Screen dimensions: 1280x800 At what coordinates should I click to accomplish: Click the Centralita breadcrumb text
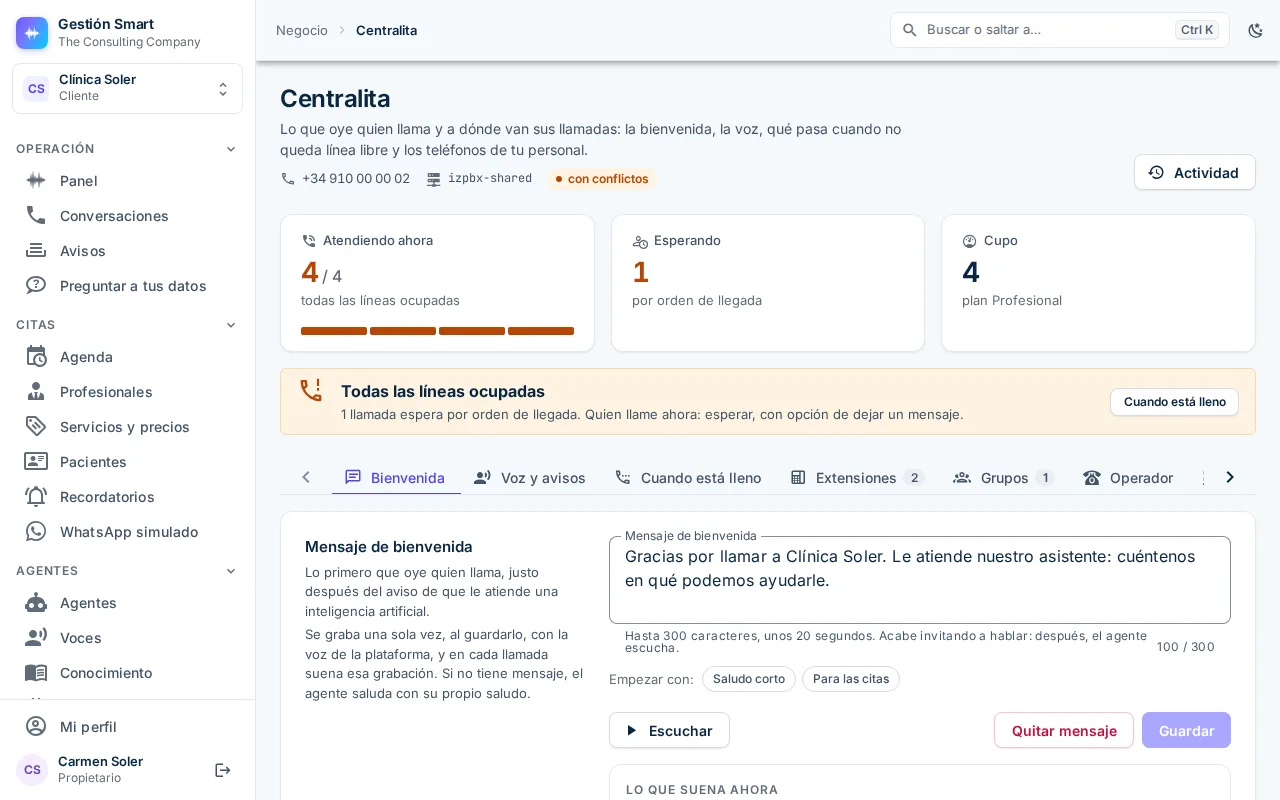coord(387,30)
